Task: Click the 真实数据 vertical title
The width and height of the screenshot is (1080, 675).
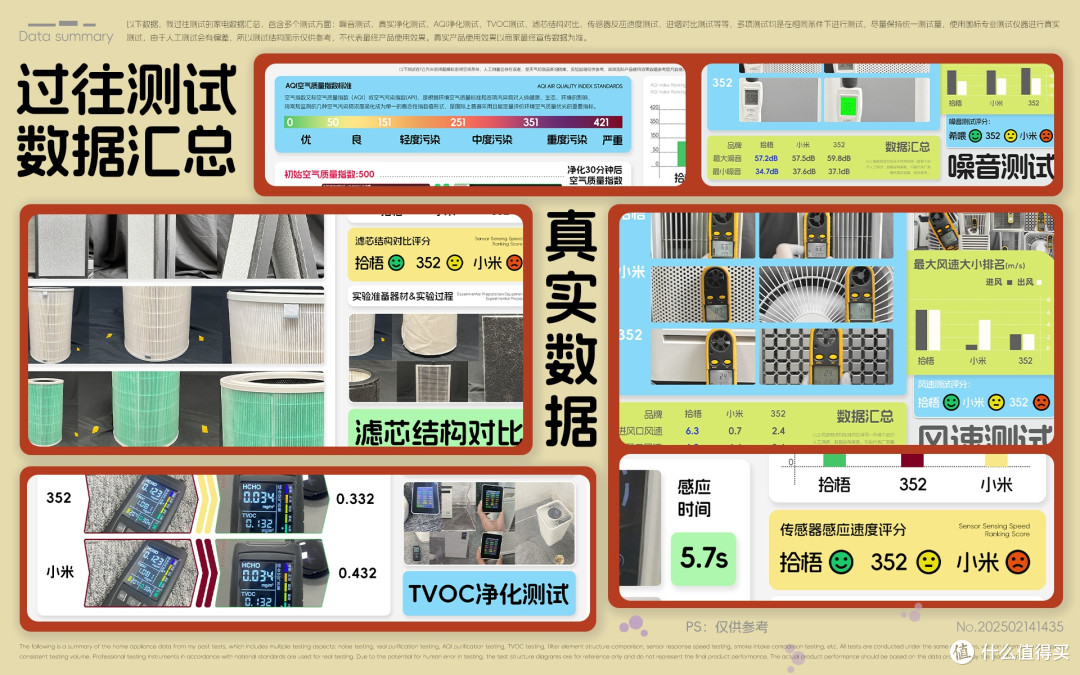Action: click(570, 329)
